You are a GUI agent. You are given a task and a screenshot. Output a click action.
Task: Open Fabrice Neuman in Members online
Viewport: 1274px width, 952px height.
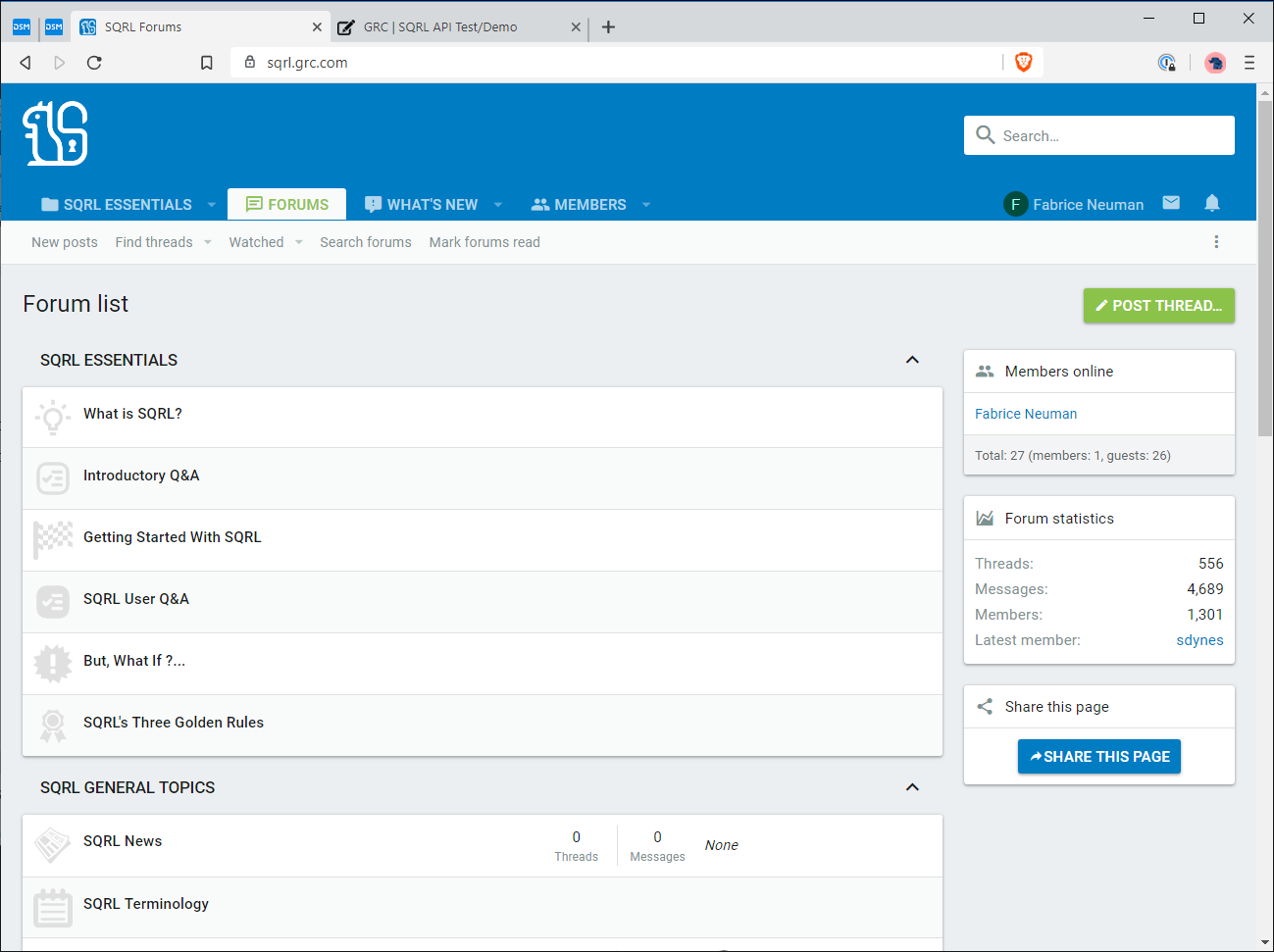(1026, 414)
